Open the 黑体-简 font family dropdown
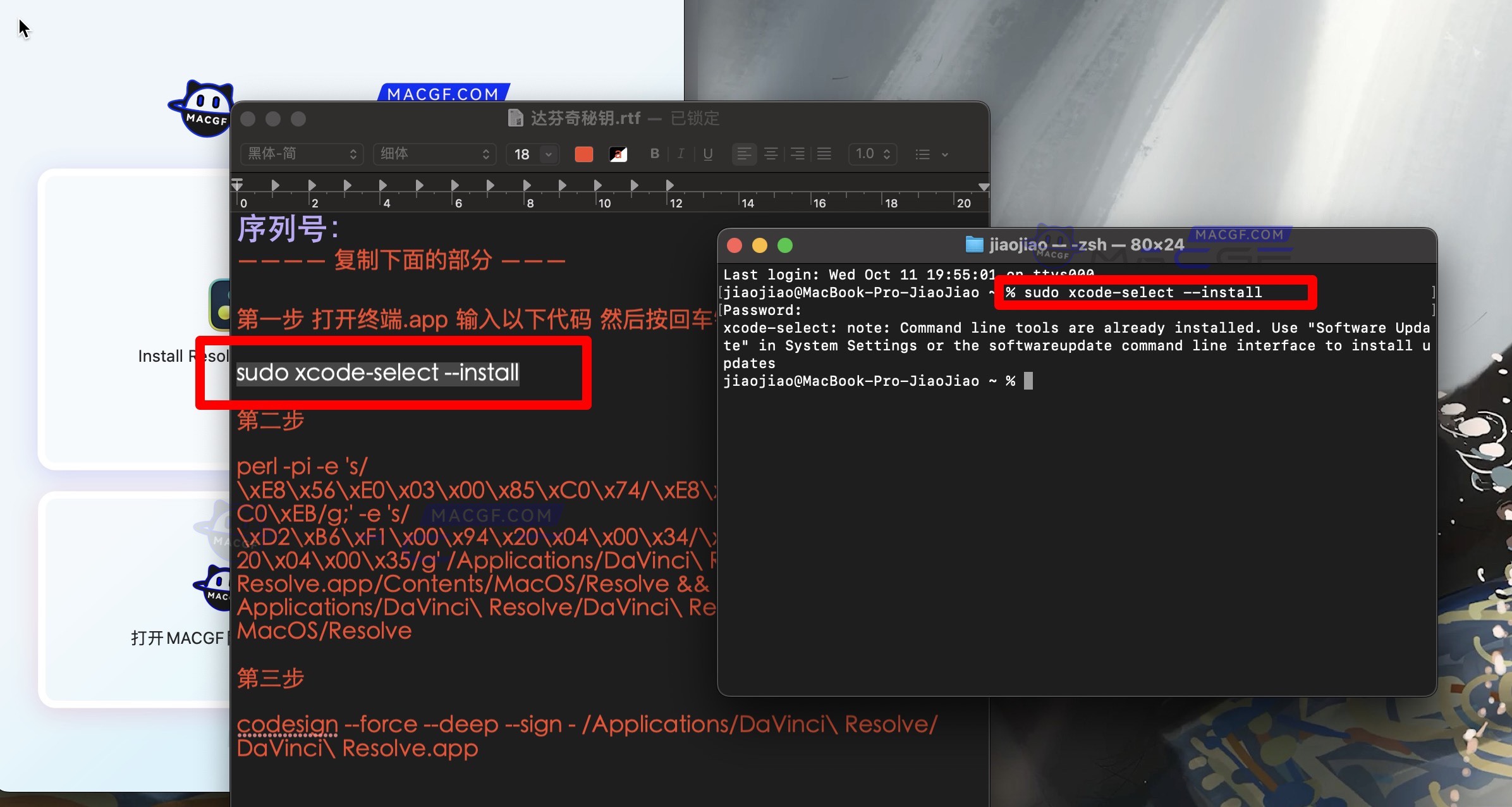The height and width of the screenshot is (807, 1512). click(x=302, y=154)
